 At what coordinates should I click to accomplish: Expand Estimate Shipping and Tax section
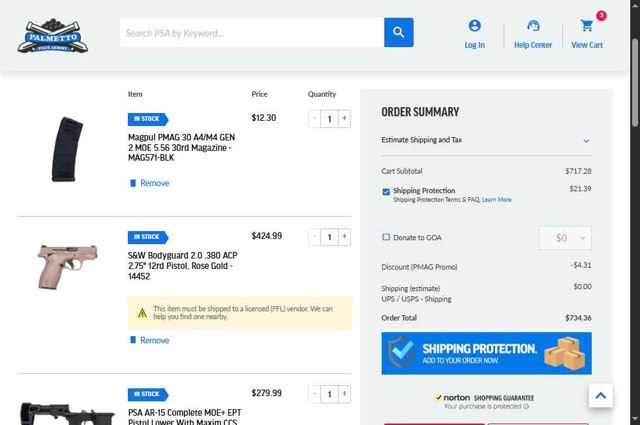[586, 141]
